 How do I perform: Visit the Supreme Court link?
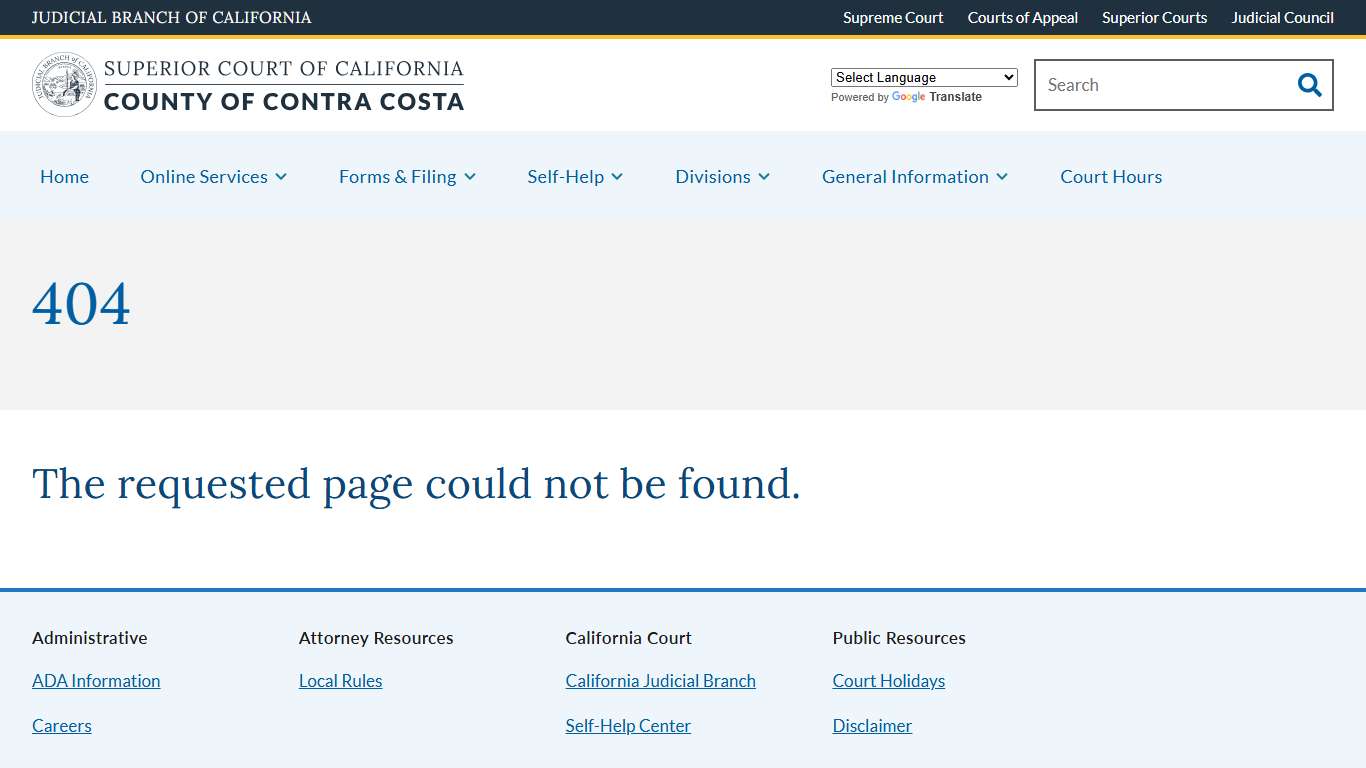[893, 17]
